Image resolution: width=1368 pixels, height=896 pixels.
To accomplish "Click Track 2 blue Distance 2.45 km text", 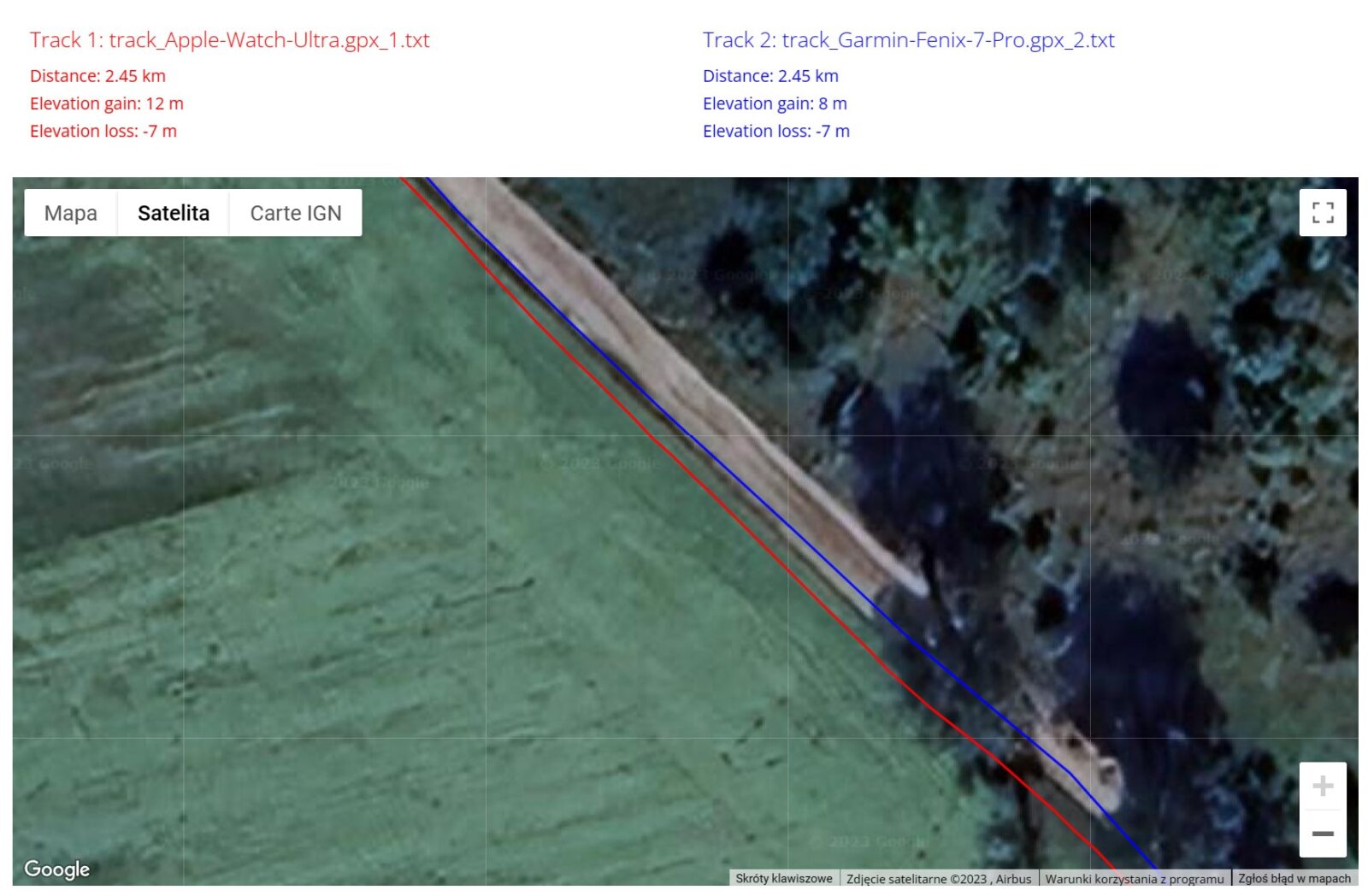I will pos(770,76).
